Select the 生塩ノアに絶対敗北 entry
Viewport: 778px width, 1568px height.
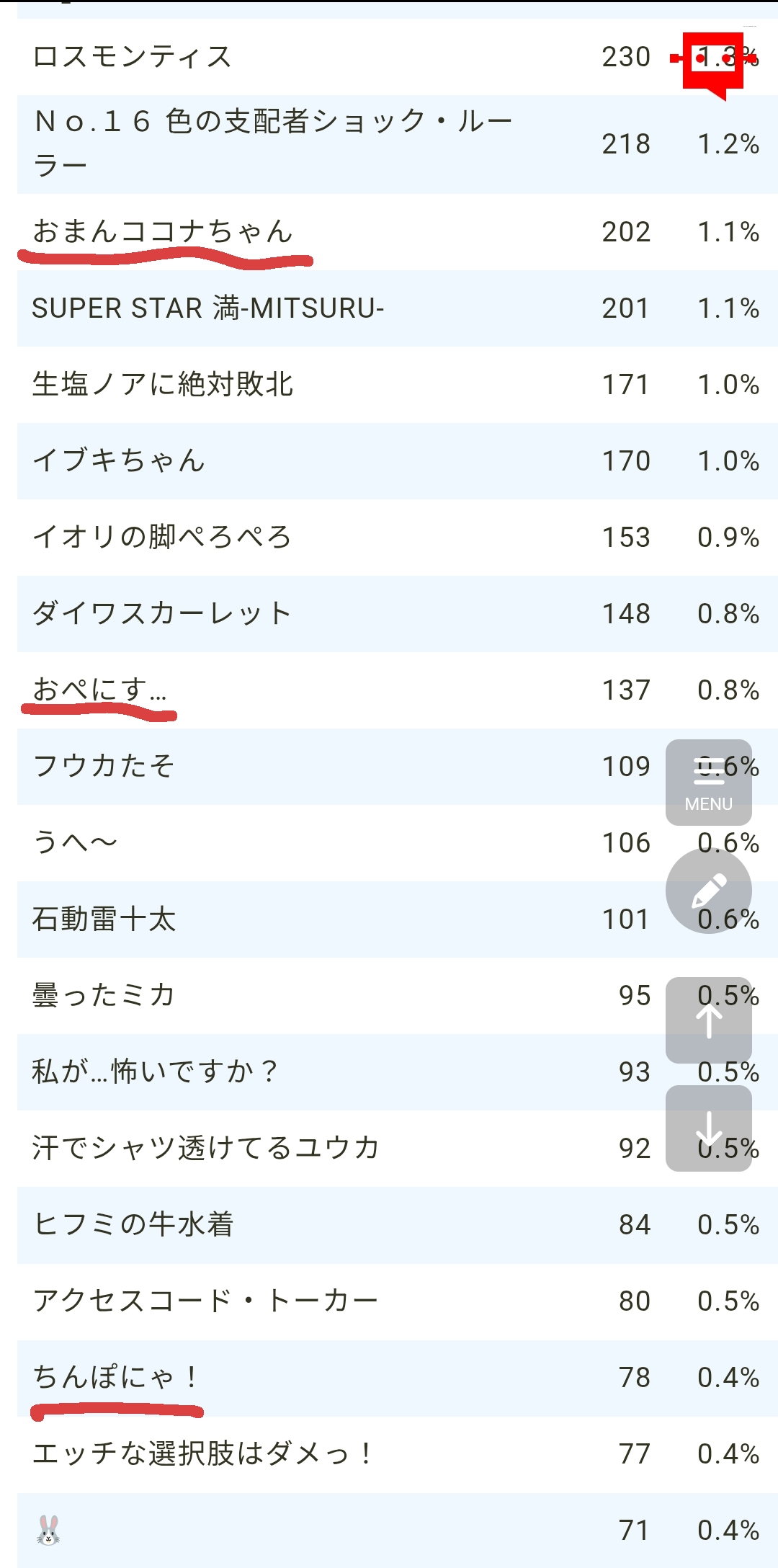163,385
